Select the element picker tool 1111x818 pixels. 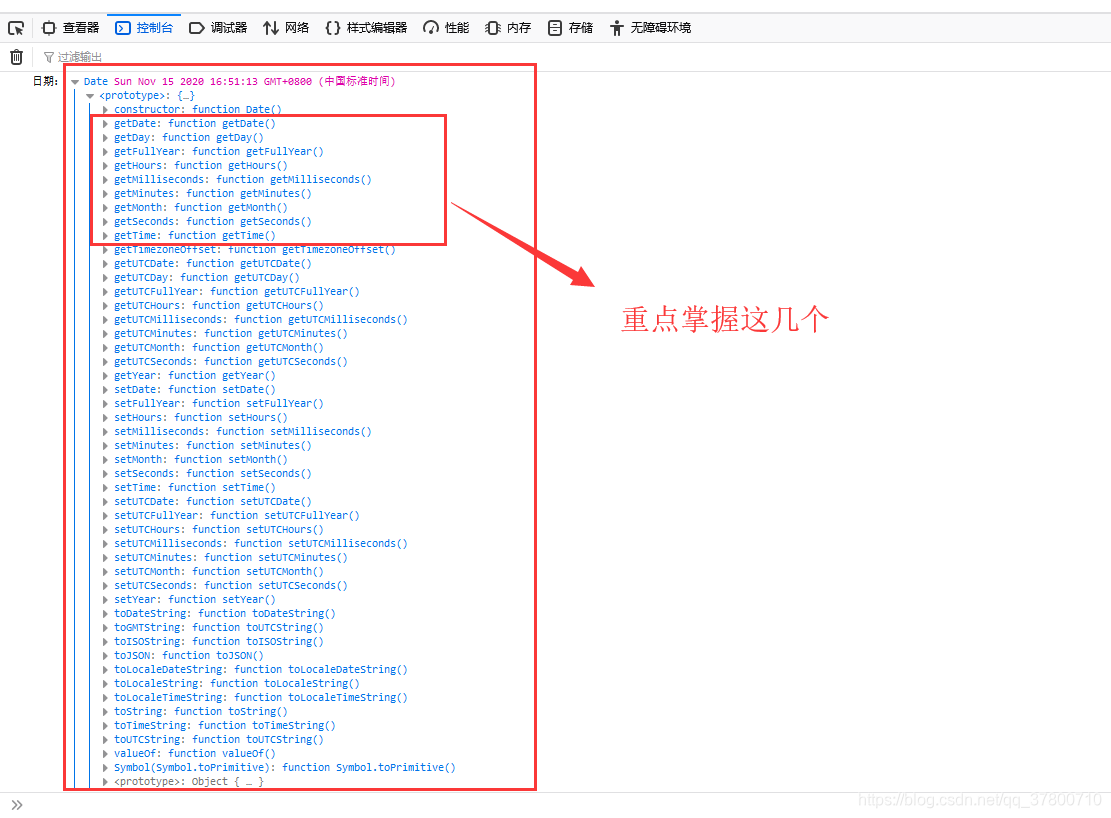[15, 27]
